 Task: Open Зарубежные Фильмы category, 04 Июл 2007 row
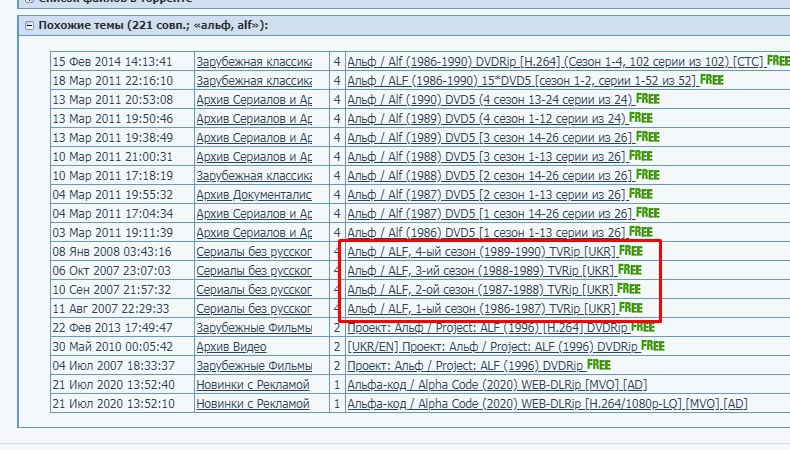(x=254, y=365)
